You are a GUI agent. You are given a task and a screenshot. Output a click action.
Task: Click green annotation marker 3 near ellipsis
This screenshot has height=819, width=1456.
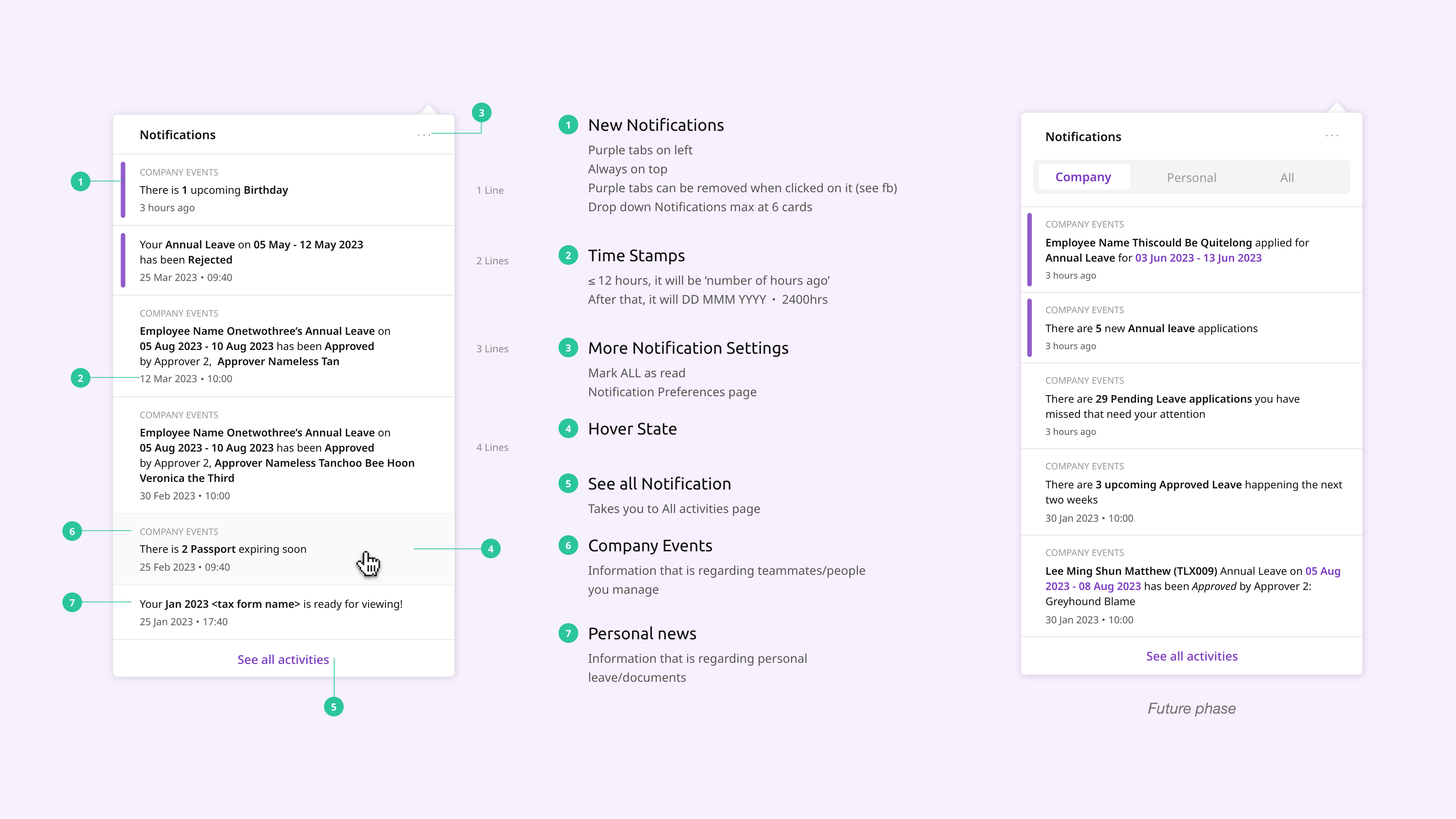pos(481,113)
